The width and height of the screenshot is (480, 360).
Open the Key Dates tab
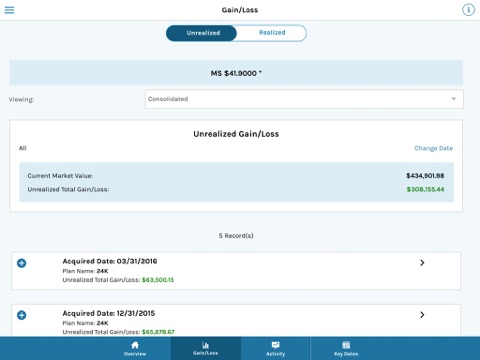click(346, 348)
